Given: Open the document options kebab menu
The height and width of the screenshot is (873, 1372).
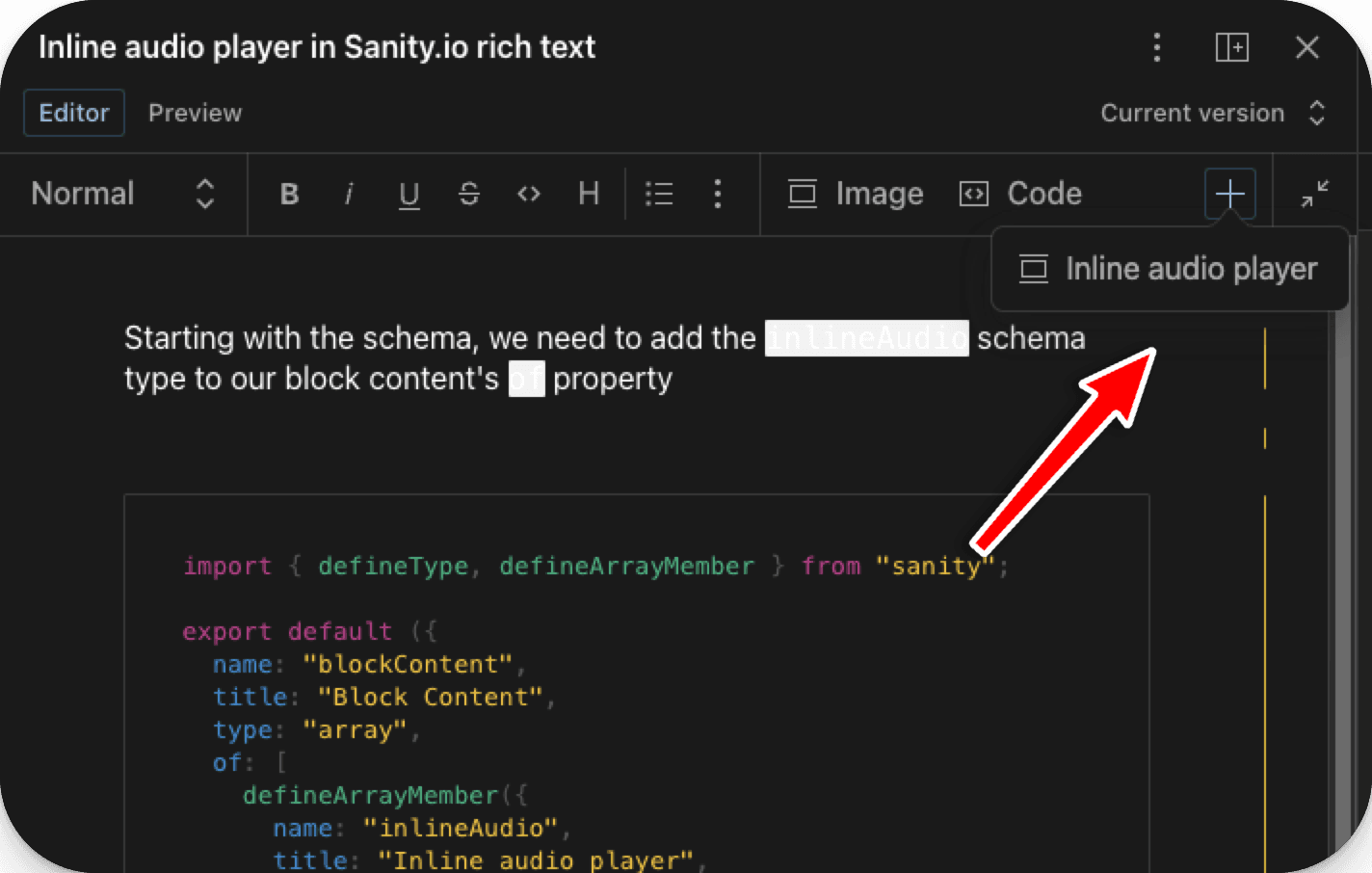Looking at the screenshot, I should click(1157, 47).
